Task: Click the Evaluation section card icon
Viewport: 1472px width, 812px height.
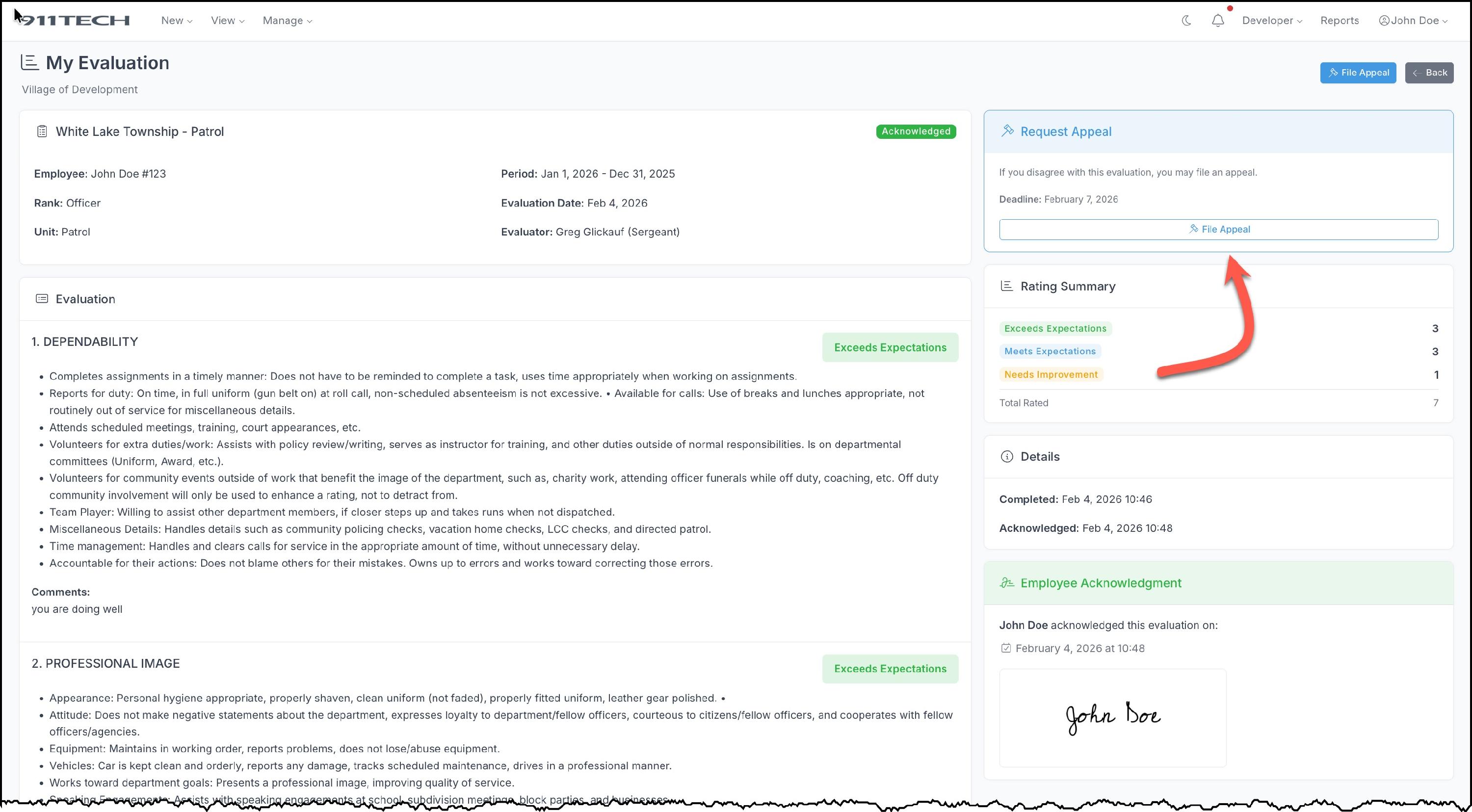Action: (x=42, y=299)
